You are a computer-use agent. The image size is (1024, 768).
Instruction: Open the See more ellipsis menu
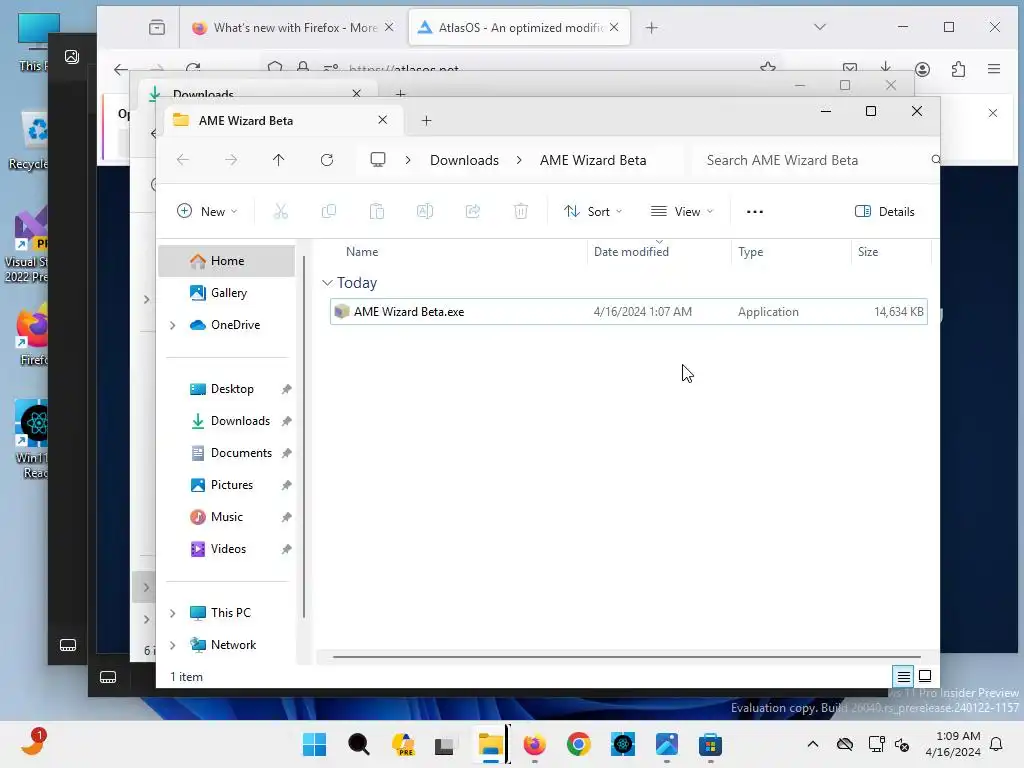click(x=755, y=211)
